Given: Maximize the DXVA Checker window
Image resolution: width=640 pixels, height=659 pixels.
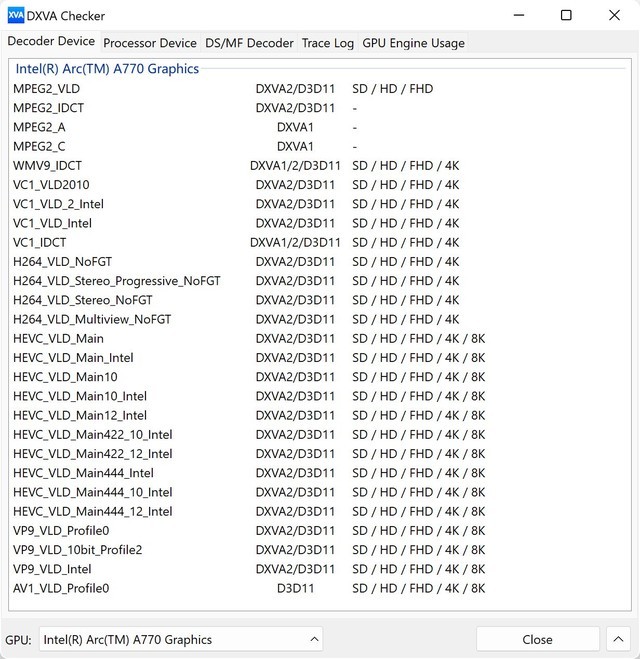Looking at the screenshot, I should click(x=566, y=16).
